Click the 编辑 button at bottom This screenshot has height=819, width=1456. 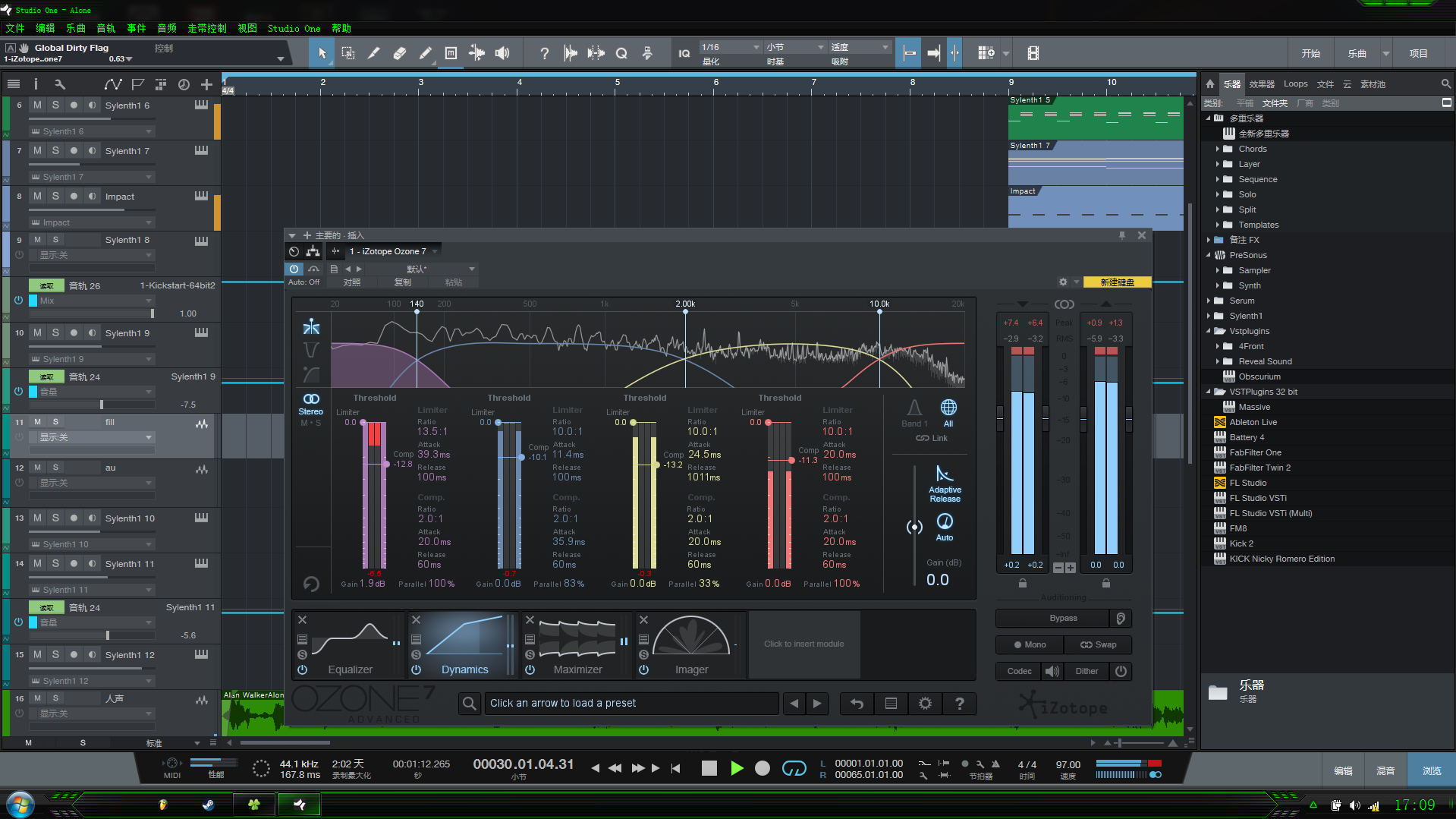click(x=1343, y=770)
